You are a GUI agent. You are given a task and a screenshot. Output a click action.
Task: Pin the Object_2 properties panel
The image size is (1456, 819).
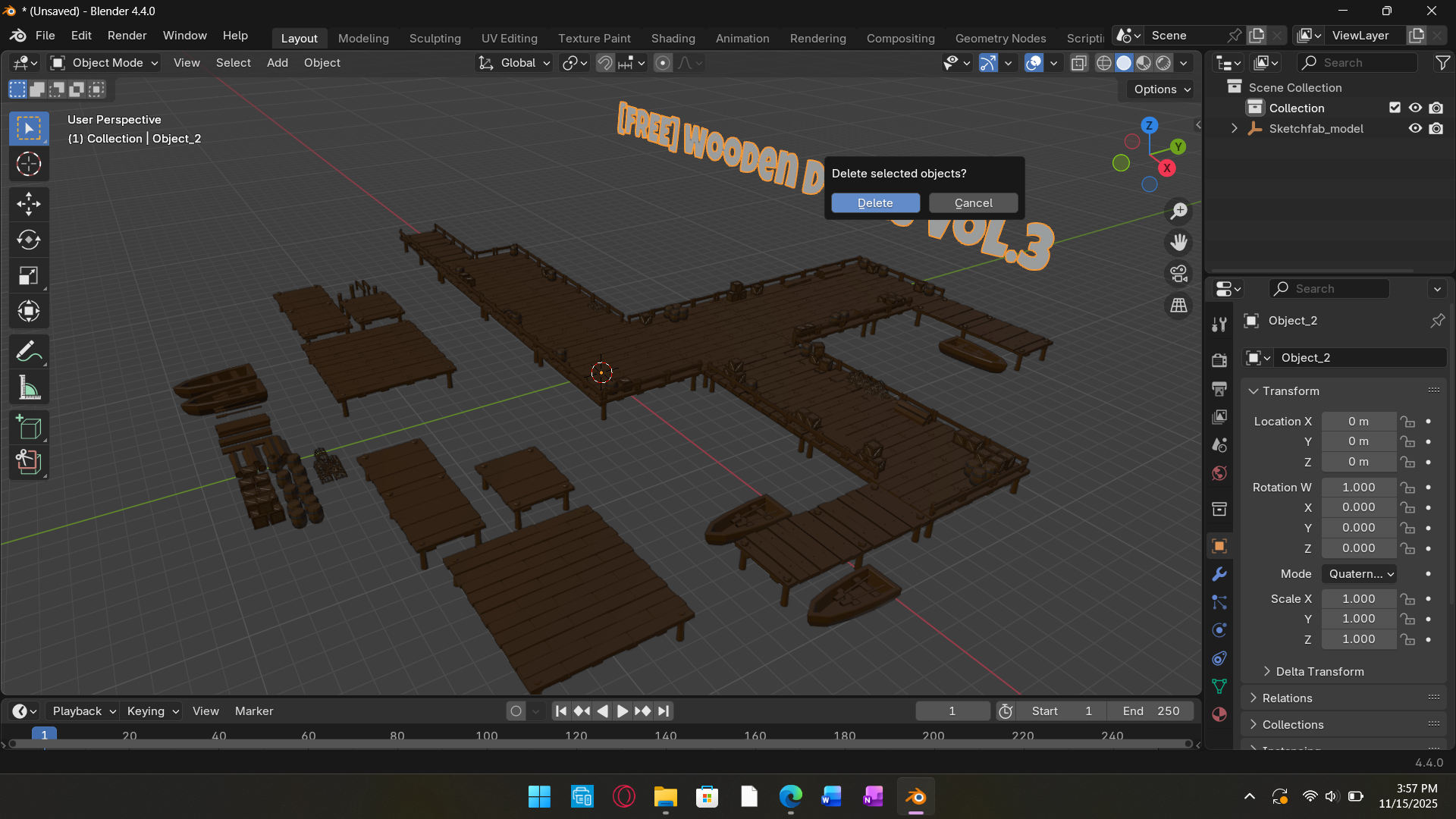1437,321
